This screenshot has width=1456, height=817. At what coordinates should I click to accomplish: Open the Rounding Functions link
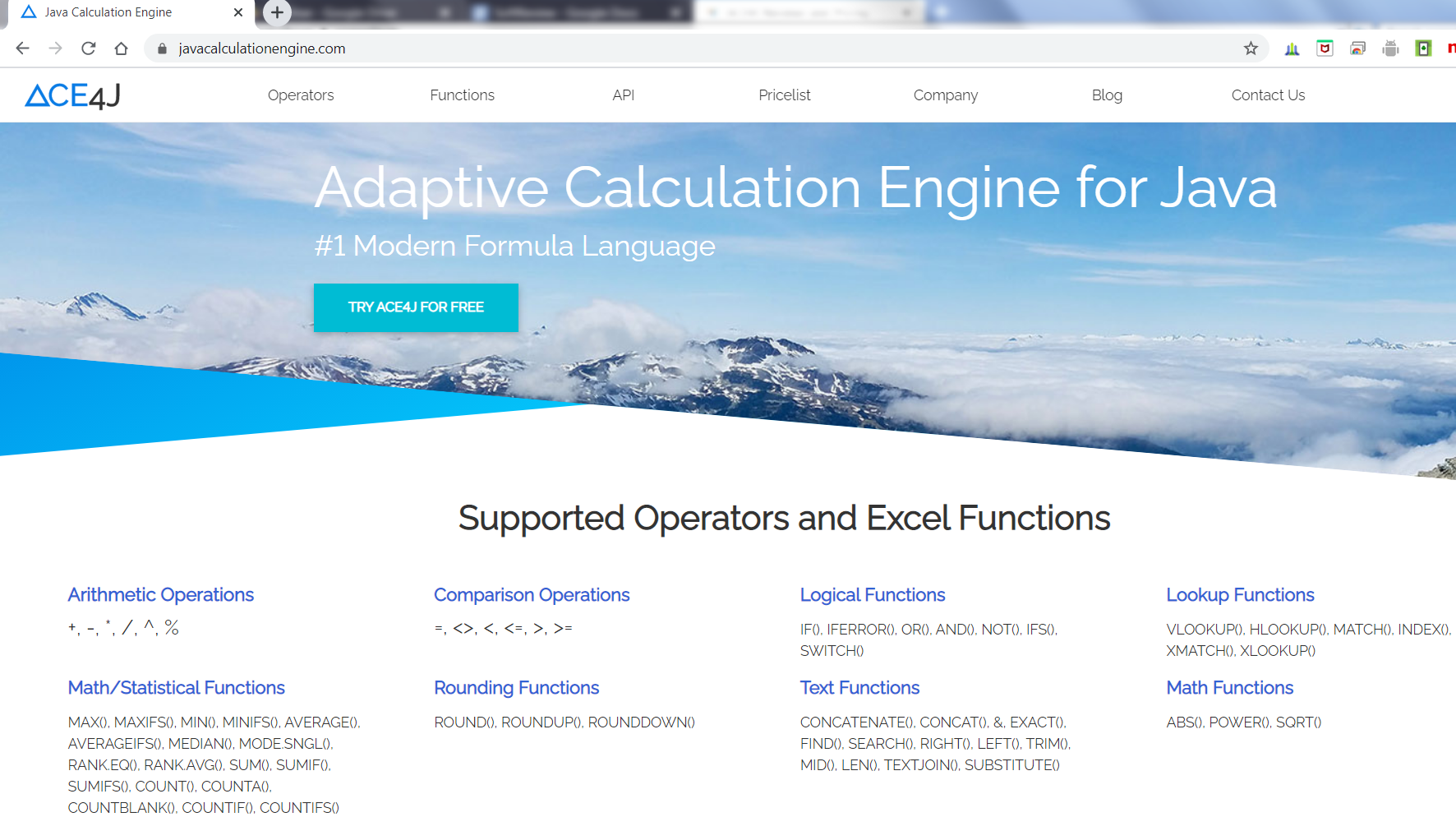point(517,688)
